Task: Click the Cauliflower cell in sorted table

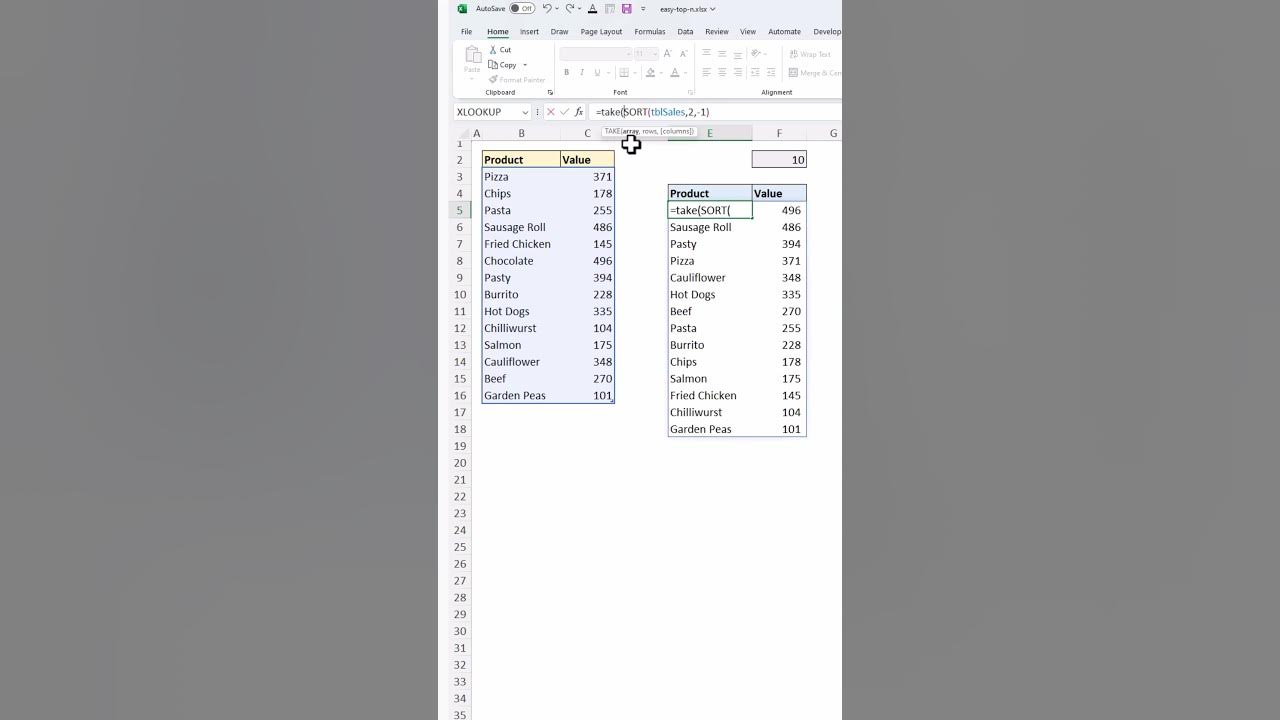Action: (x=710, y=278)
